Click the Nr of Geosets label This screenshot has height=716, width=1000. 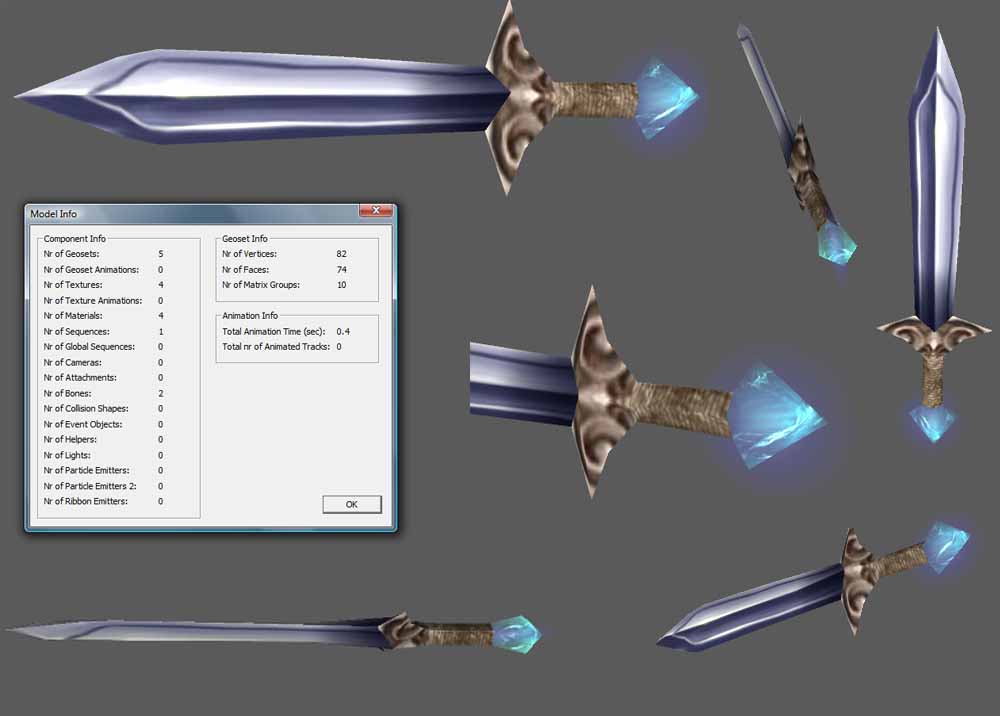(71, 254)
